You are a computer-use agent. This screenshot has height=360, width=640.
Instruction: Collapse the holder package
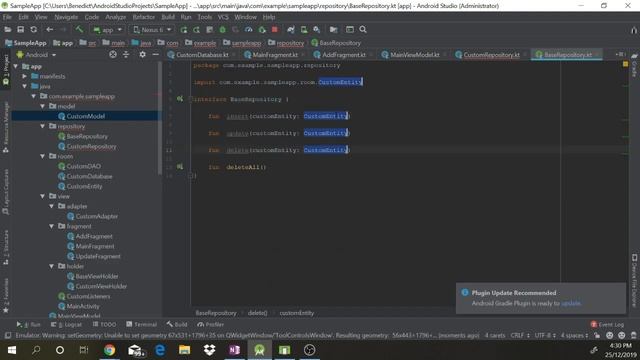click(x=51, y=266)
